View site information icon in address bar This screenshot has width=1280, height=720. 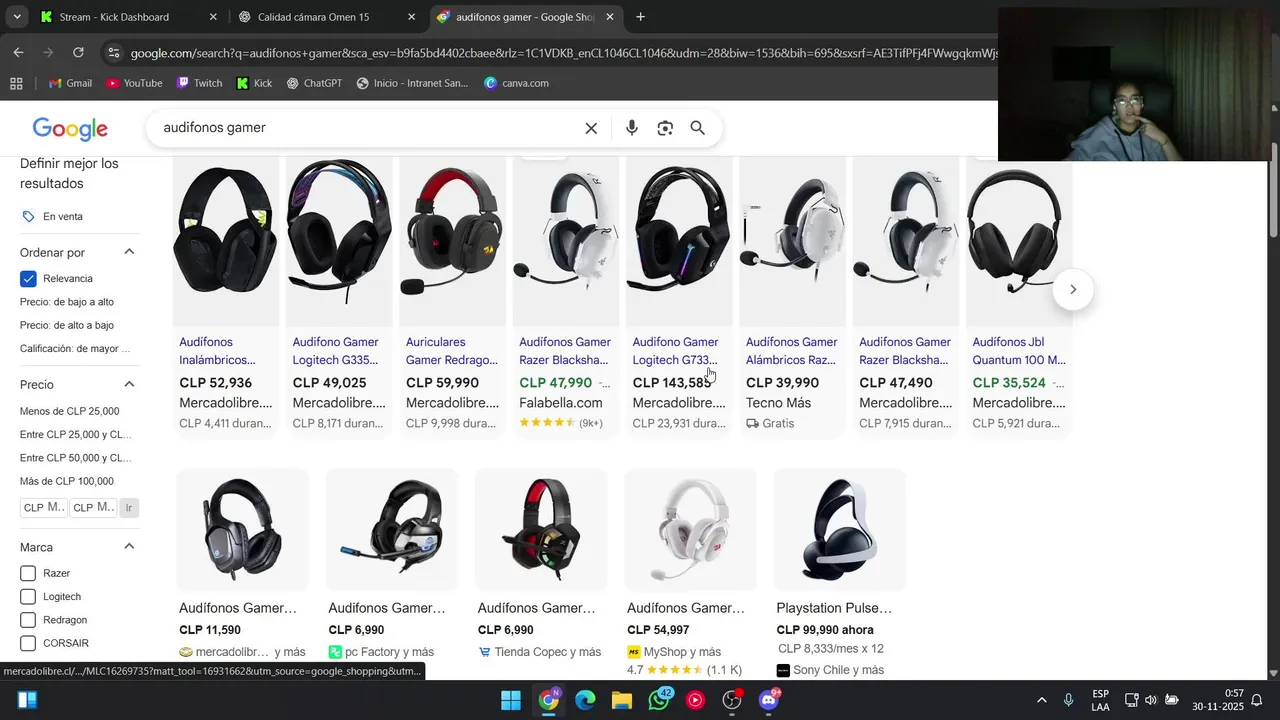[113, 53]
